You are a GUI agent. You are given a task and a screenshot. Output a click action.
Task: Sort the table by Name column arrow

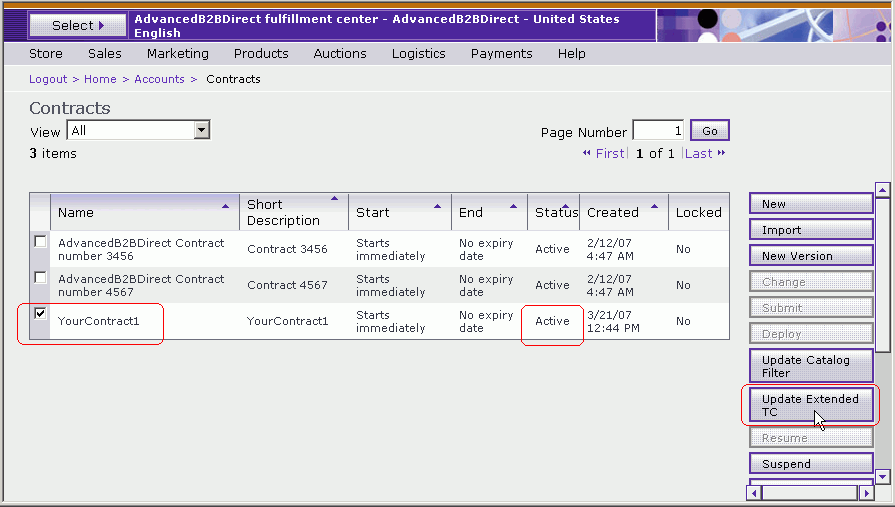(x=225, y=206)
